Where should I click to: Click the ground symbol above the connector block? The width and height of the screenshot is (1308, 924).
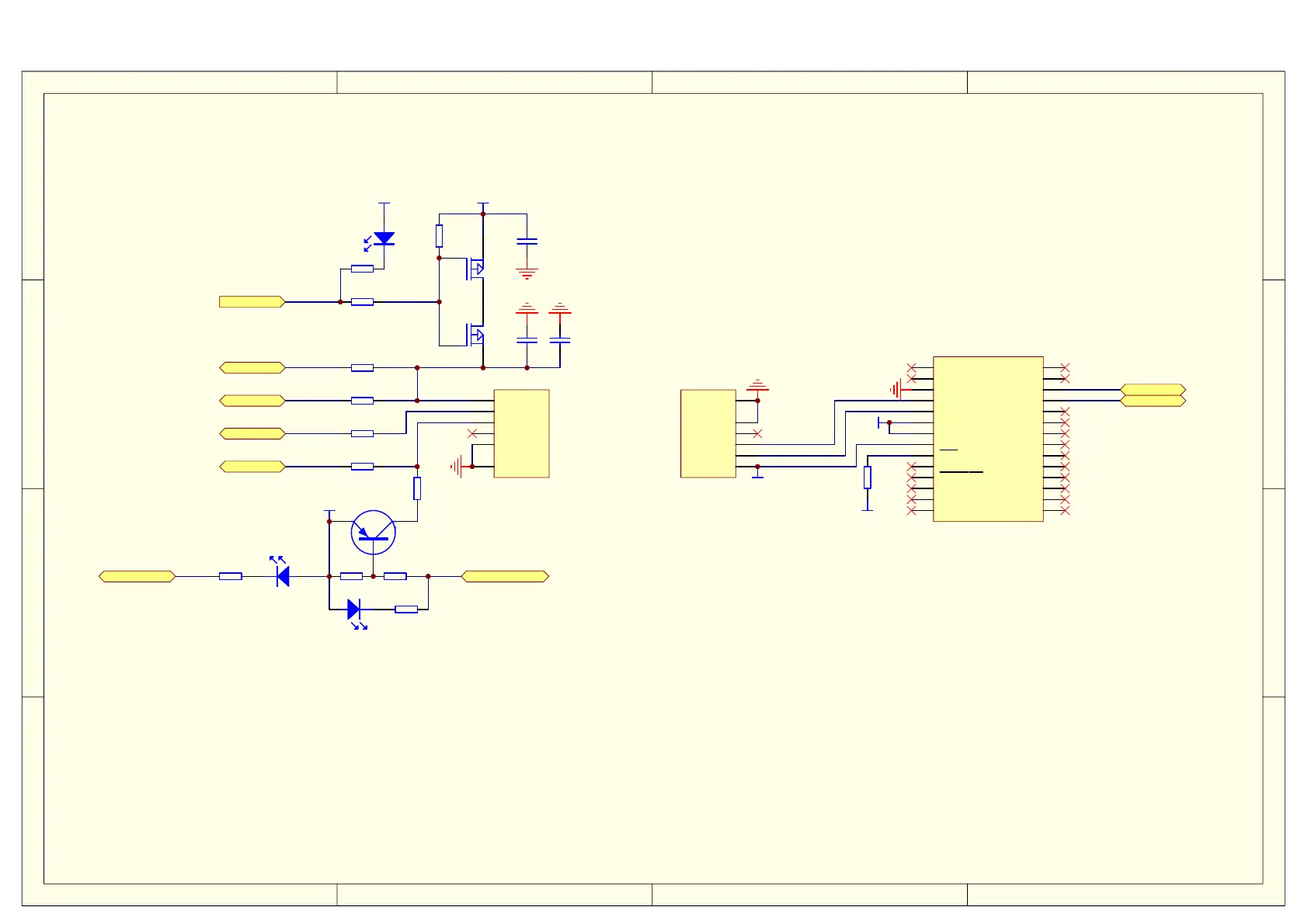757,385
